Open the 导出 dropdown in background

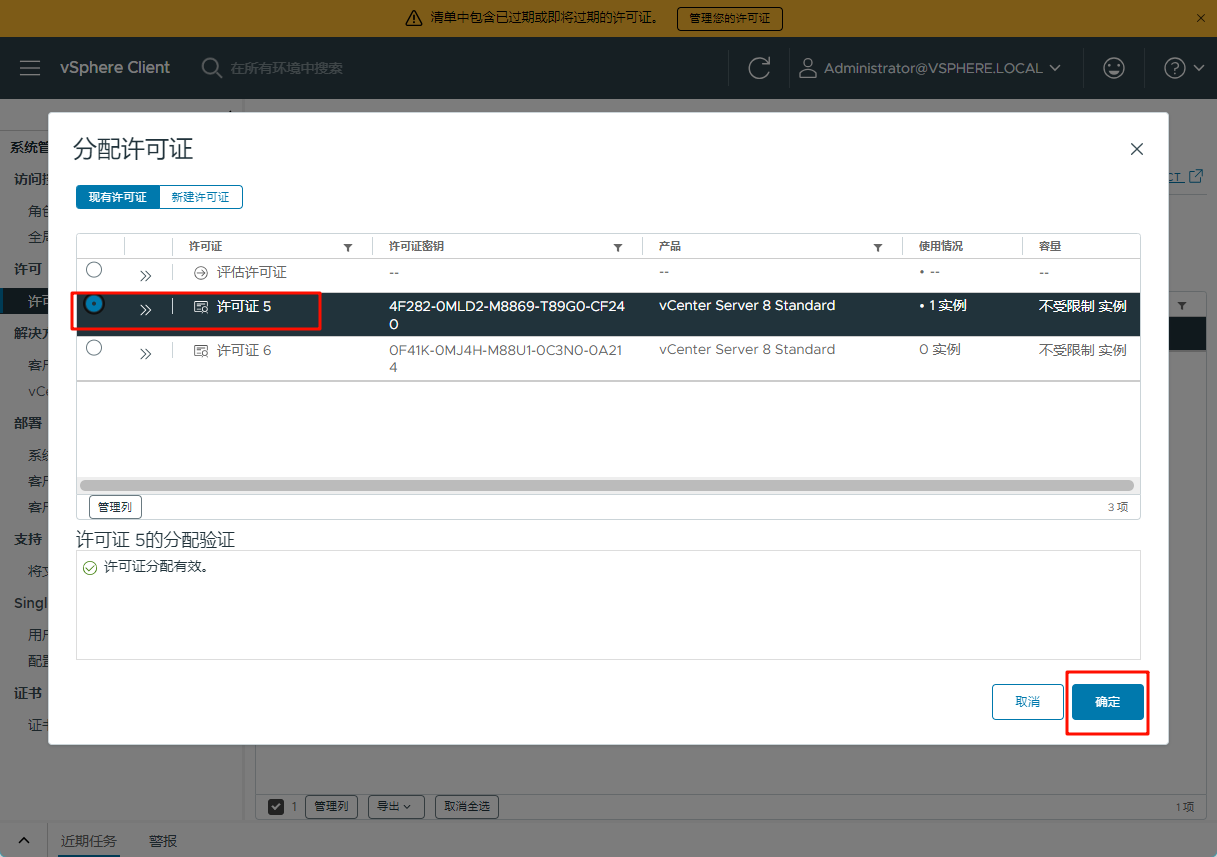coord(396,806)
